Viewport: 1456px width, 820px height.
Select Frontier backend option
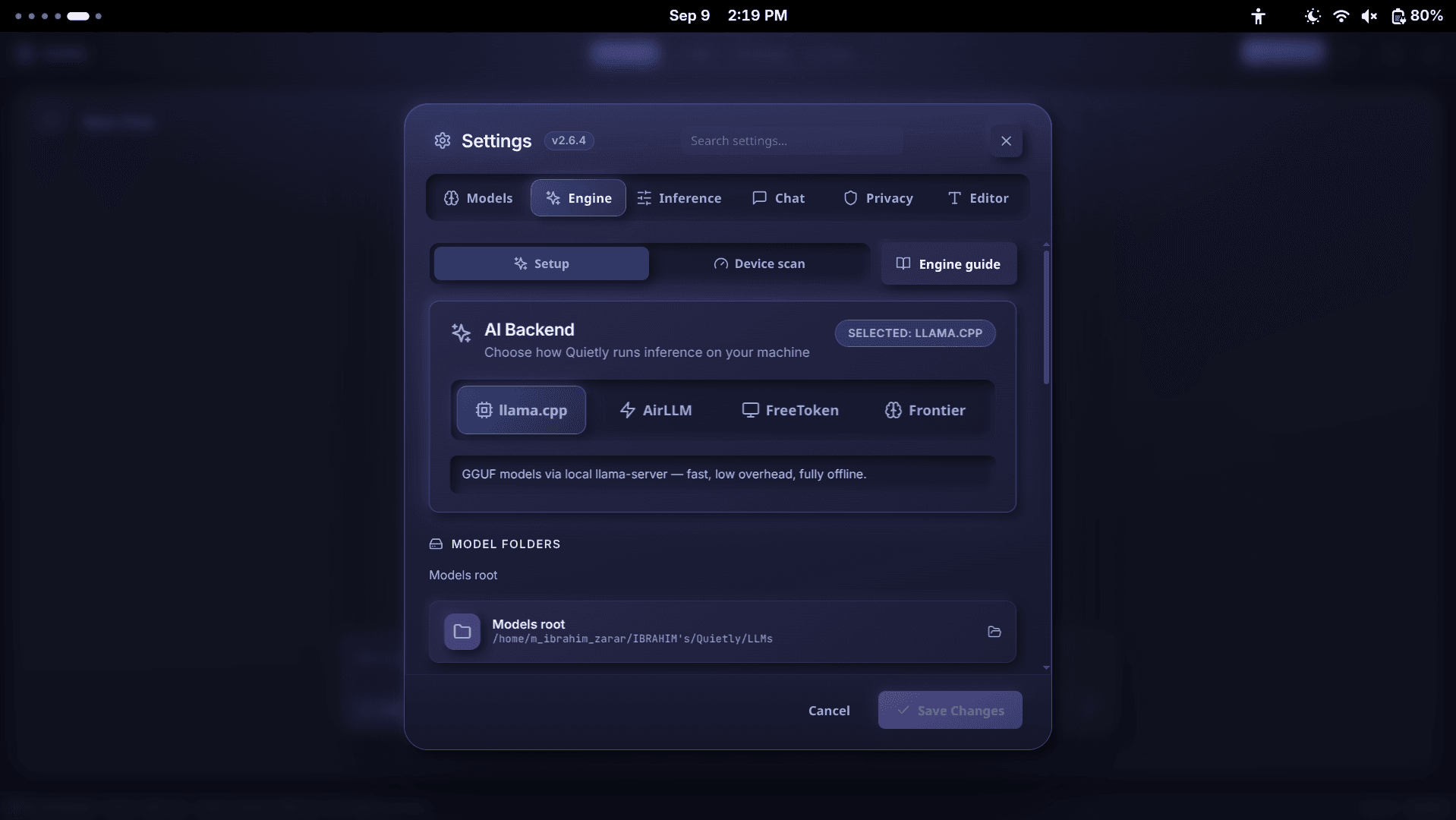(x=925, y=410)
